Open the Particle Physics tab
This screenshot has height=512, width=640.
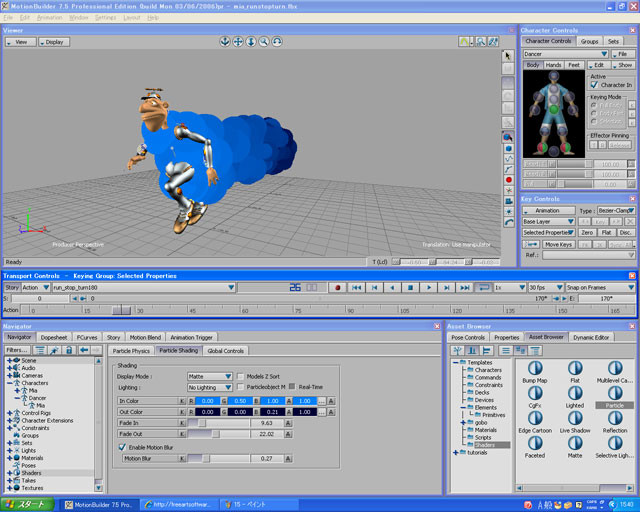131,351
